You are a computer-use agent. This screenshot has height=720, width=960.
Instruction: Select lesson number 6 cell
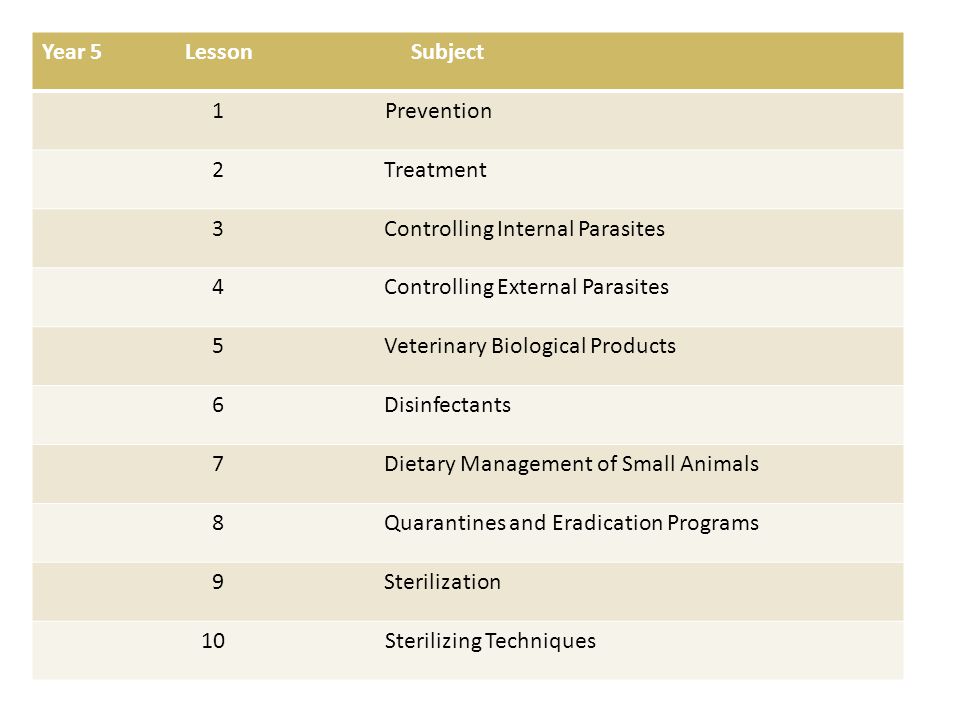(218, 405)
